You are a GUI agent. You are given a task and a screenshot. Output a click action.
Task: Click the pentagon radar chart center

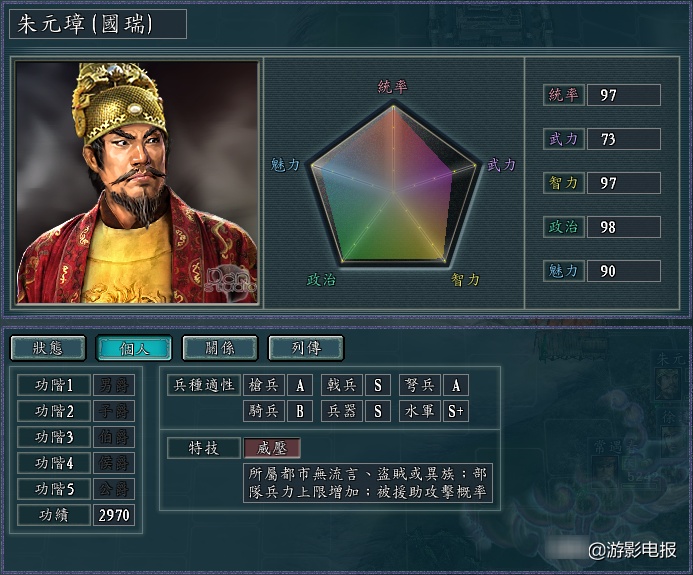pos(393,192)
